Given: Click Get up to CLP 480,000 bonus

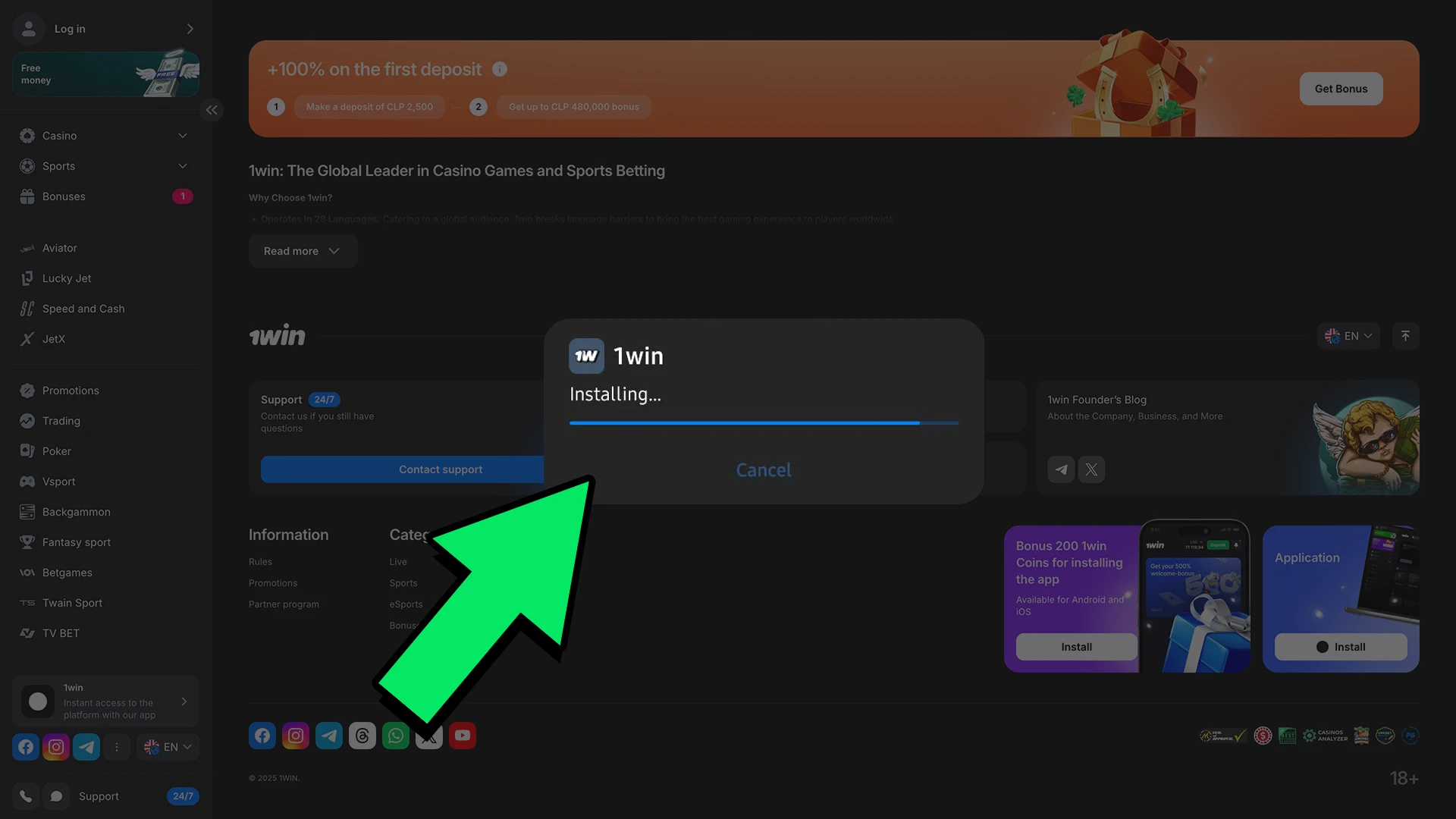Looking at the screenshot, I should click(x=573, y=107).
